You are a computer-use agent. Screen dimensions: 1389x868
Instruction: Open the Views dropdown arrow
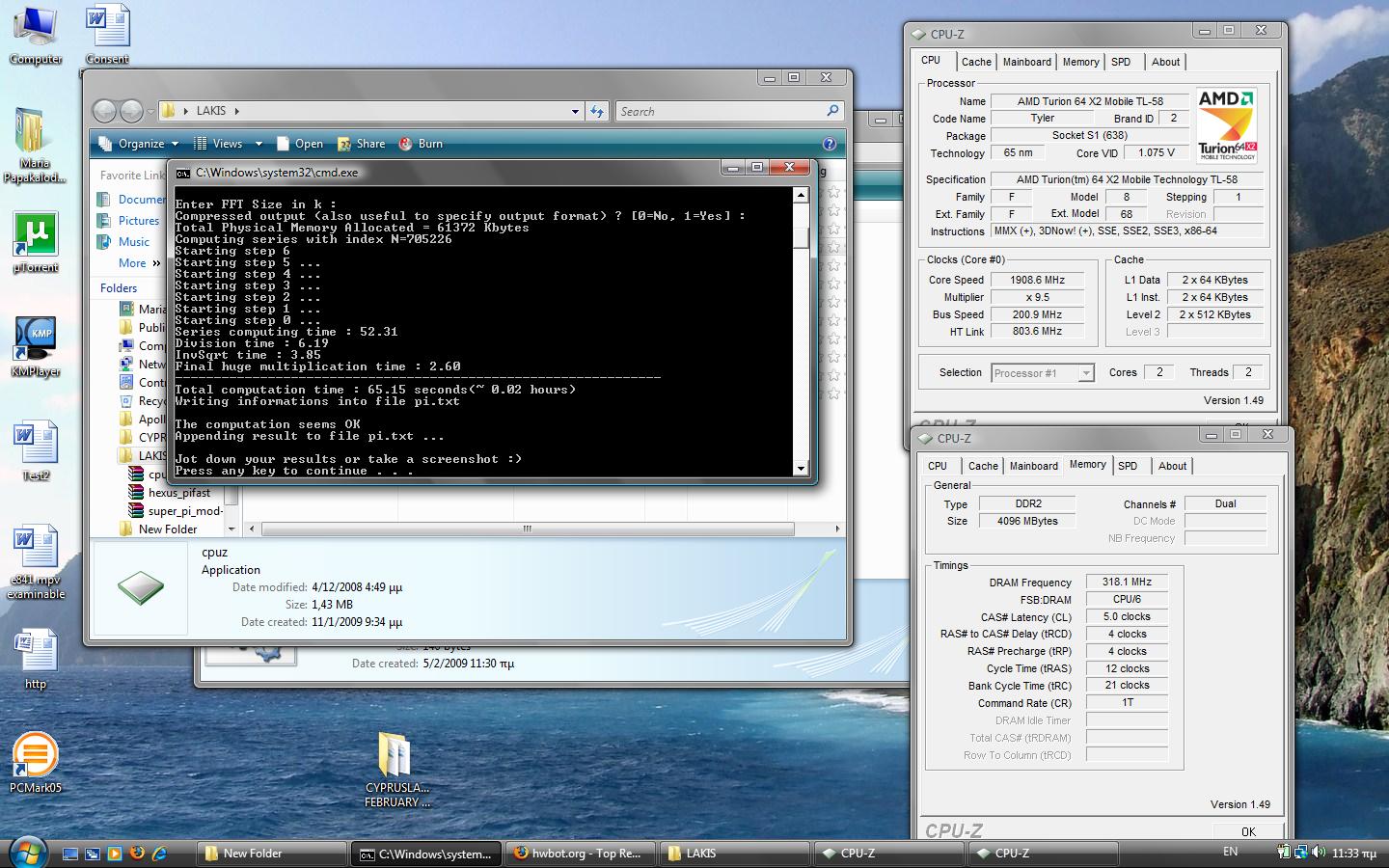[x=259, y=144]
